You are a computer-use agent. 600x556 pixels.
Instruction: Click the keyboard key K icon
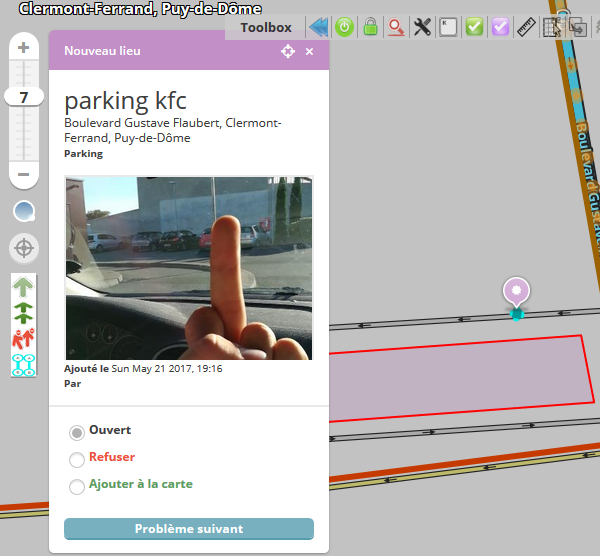pyautogui.click(x=448, y=28)
